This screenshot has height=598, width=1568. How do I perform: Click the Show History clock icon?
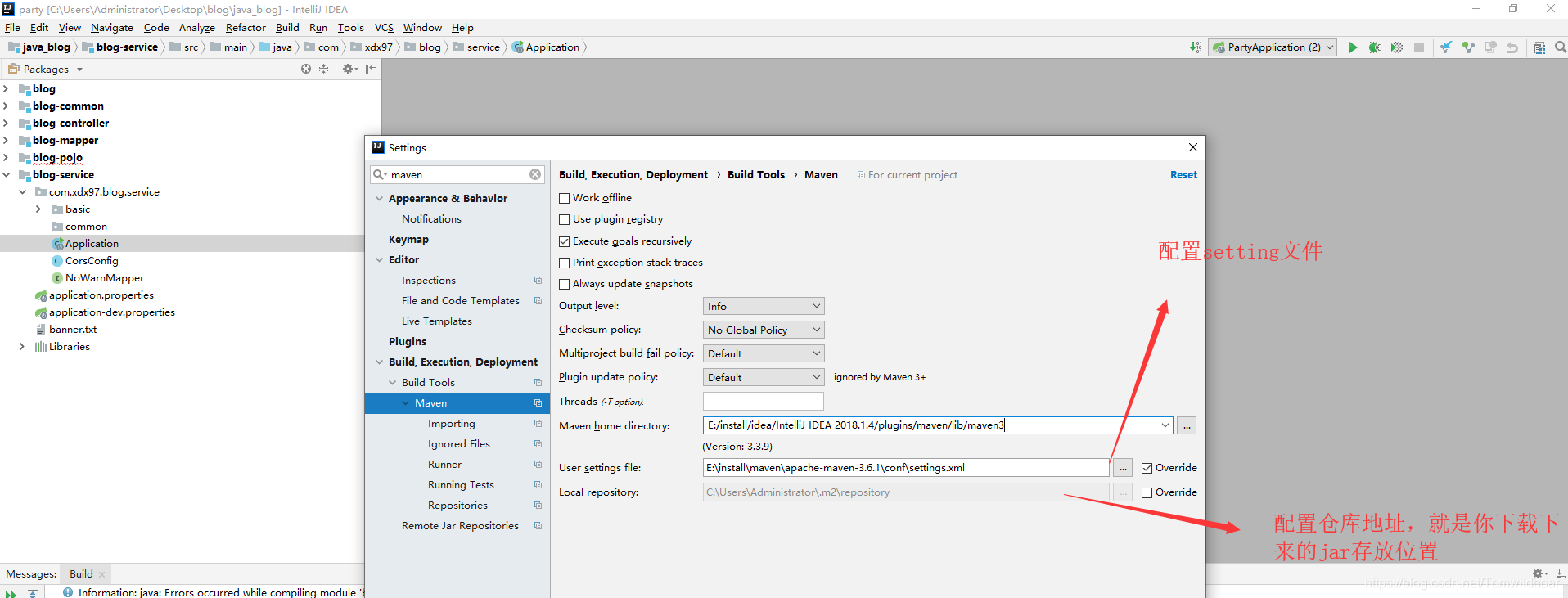point(1490,47)
